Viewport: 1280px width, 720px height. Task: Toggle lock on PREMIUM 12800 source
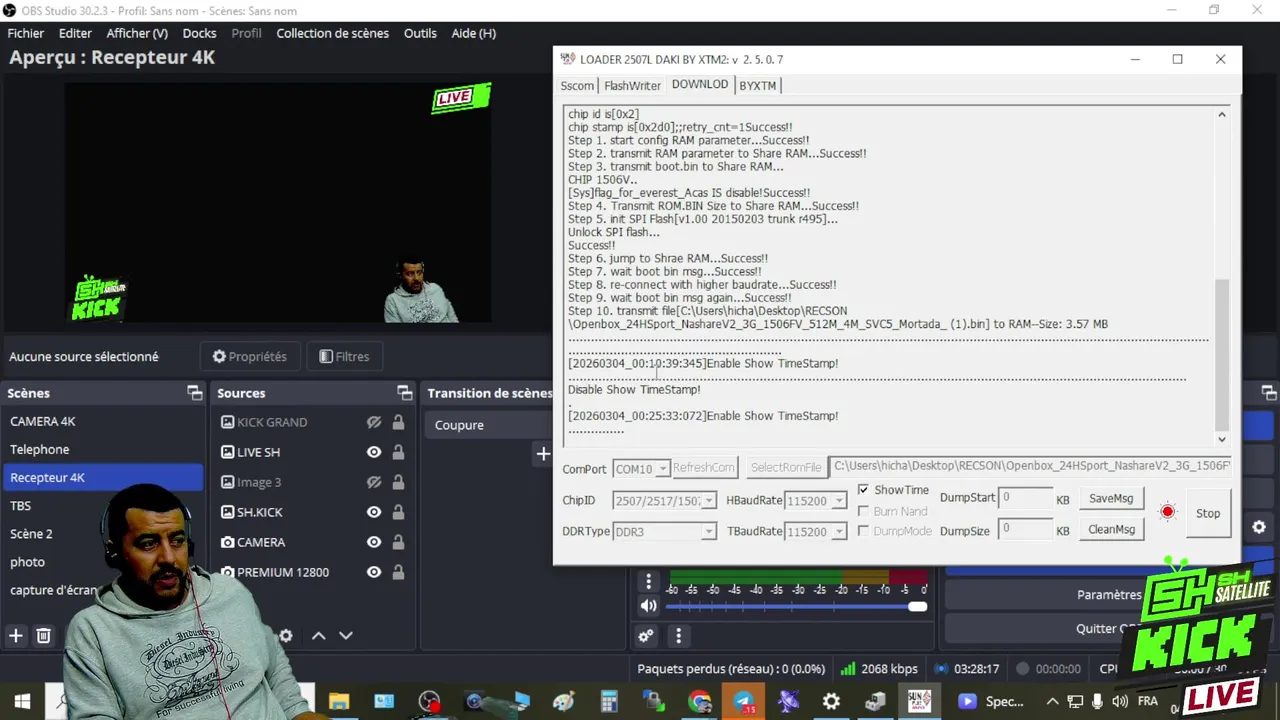pyautogui.click(x=398, y=572)
